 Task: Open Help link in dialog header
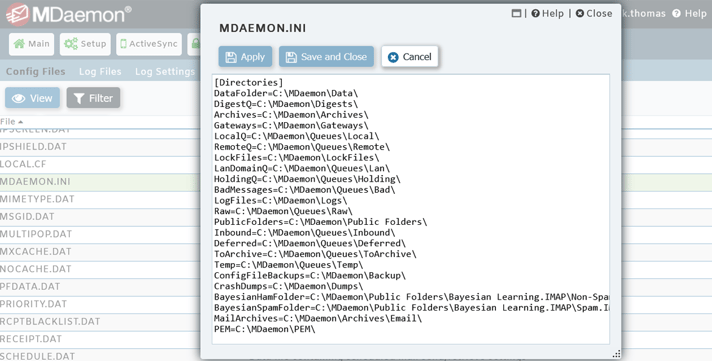547,14
